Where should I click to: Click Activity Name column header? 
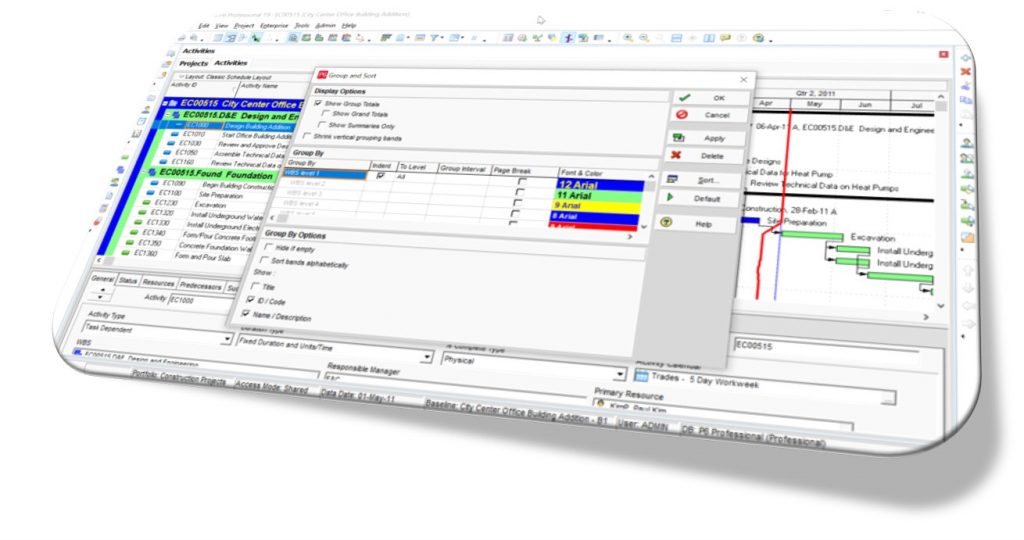point(259,86)
